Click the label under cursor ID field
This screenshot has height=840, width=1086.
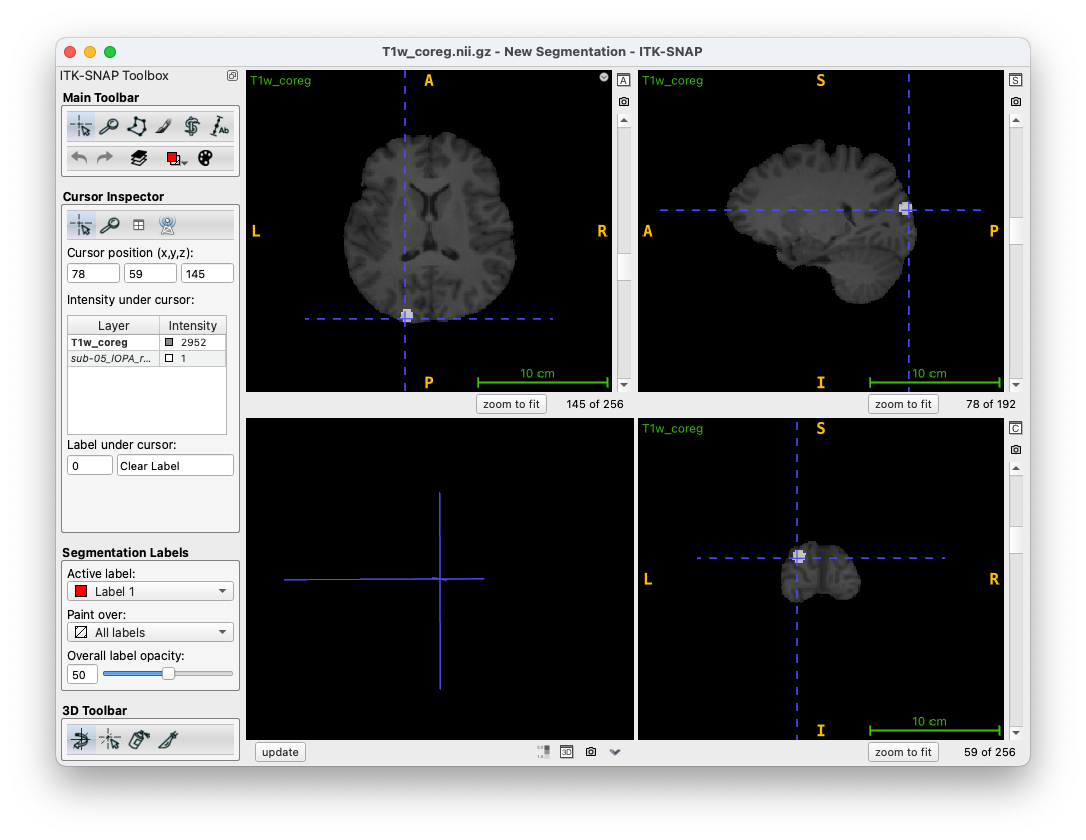pyautogui.click(x=89, y=465)
